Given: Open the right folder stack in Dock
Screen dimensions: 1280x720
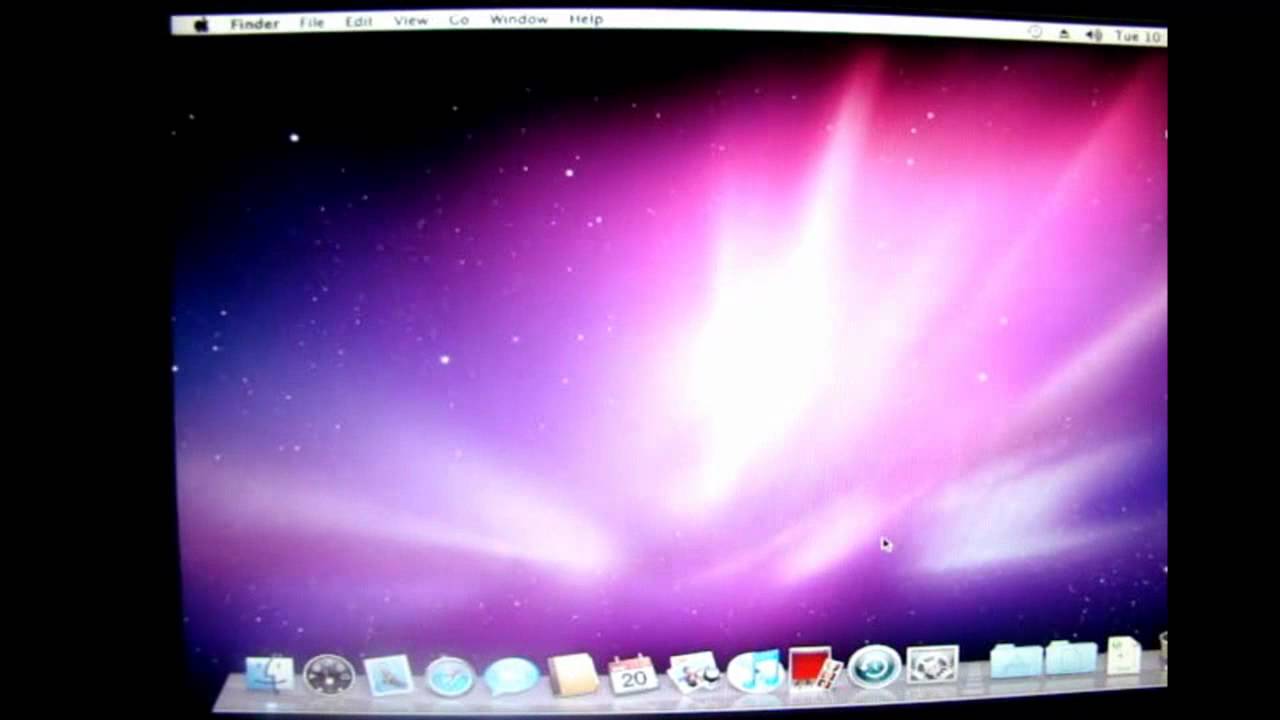Looking at the screenshot, I should click(1071, 657).
